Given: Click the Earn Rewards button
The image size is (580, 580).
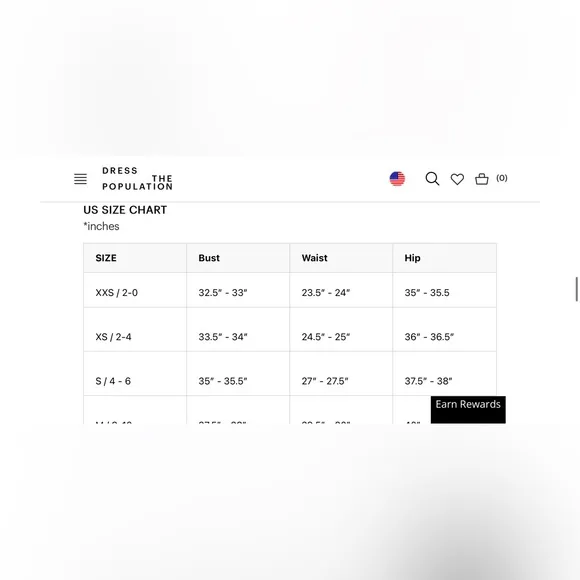Looking at the screenshot, I should pos(468,409).
